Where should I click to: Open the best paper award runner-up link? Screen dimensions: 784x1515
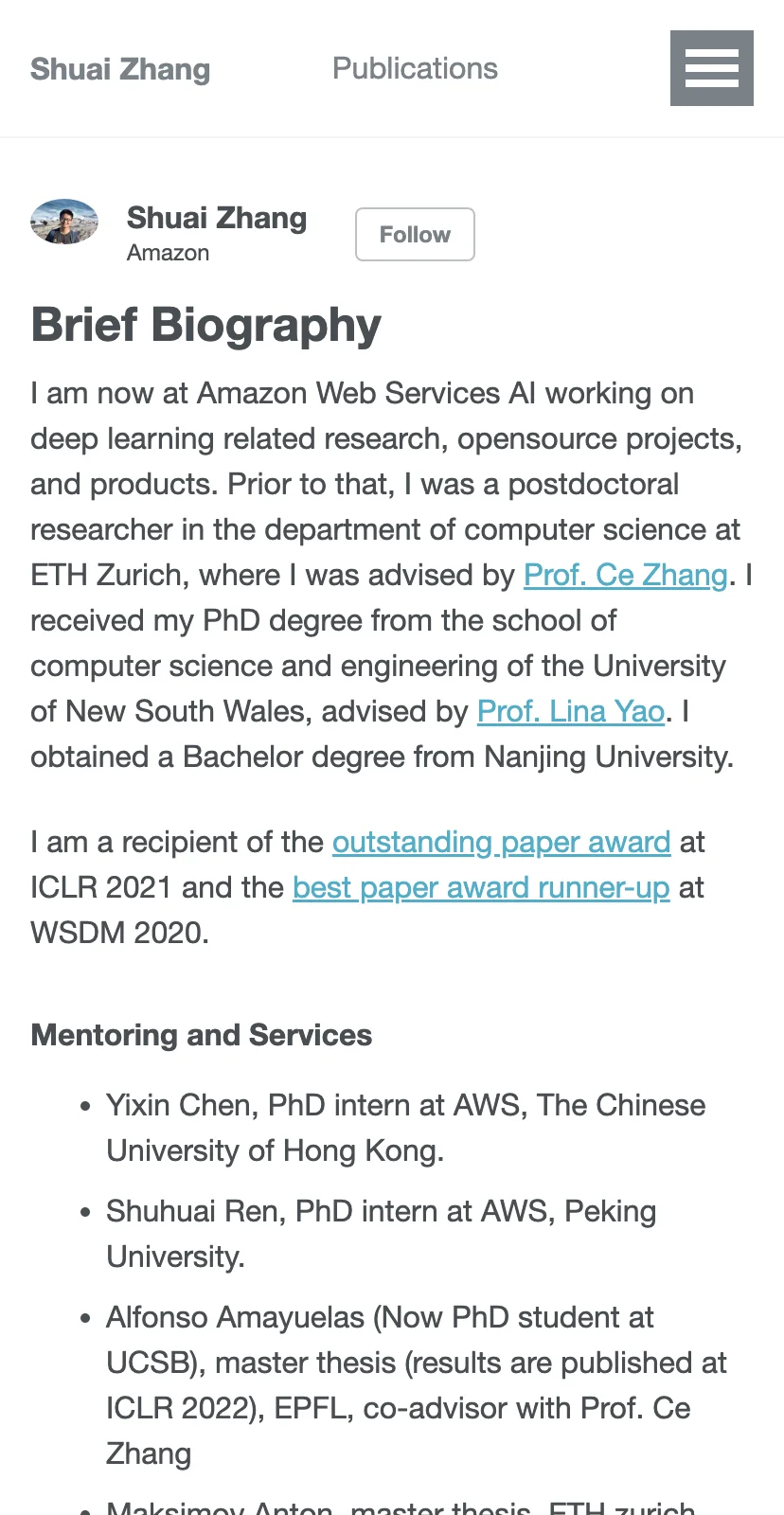click(481, 887)
